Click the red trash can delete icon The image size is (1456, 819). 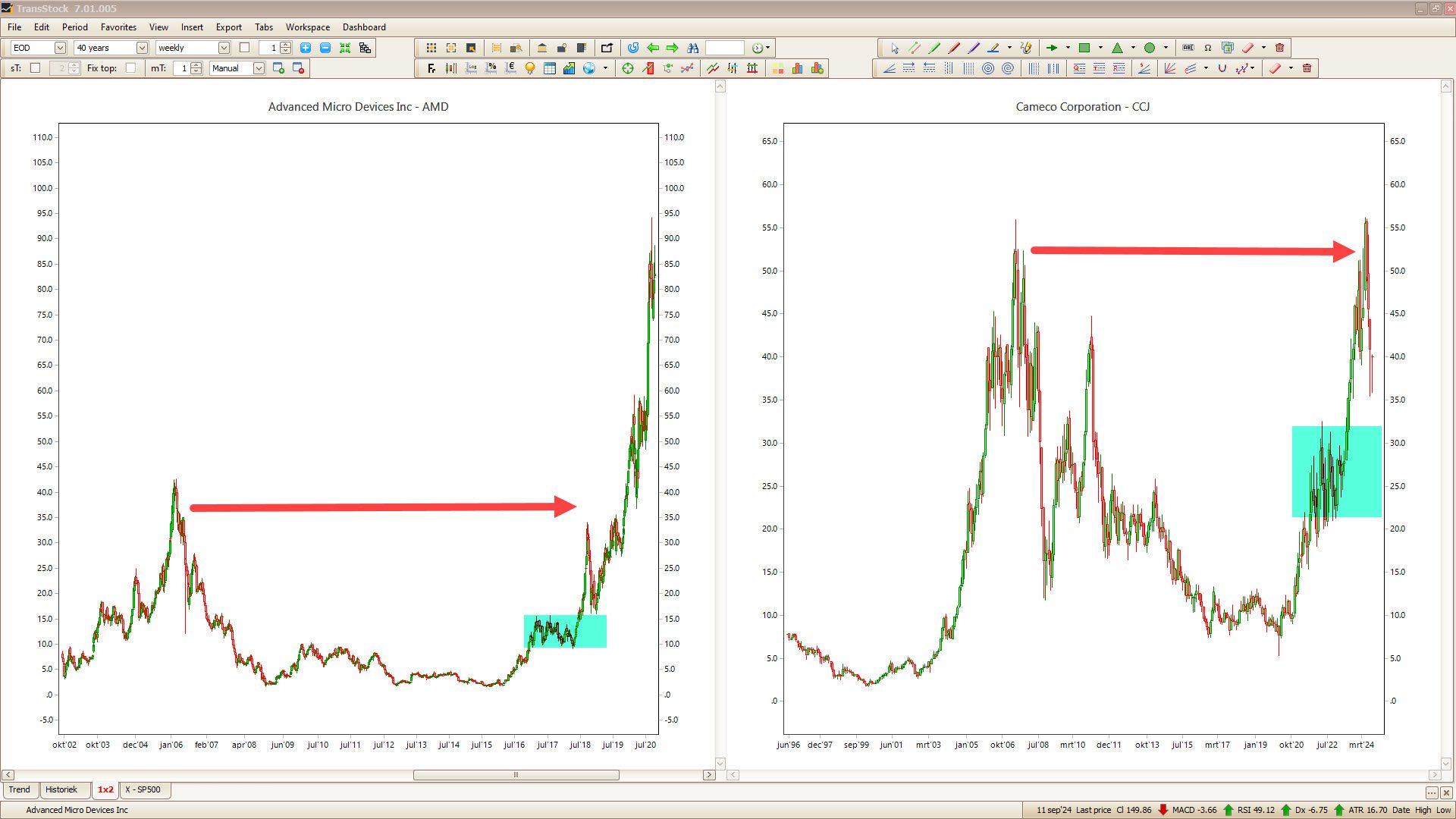coord(1280,48)
